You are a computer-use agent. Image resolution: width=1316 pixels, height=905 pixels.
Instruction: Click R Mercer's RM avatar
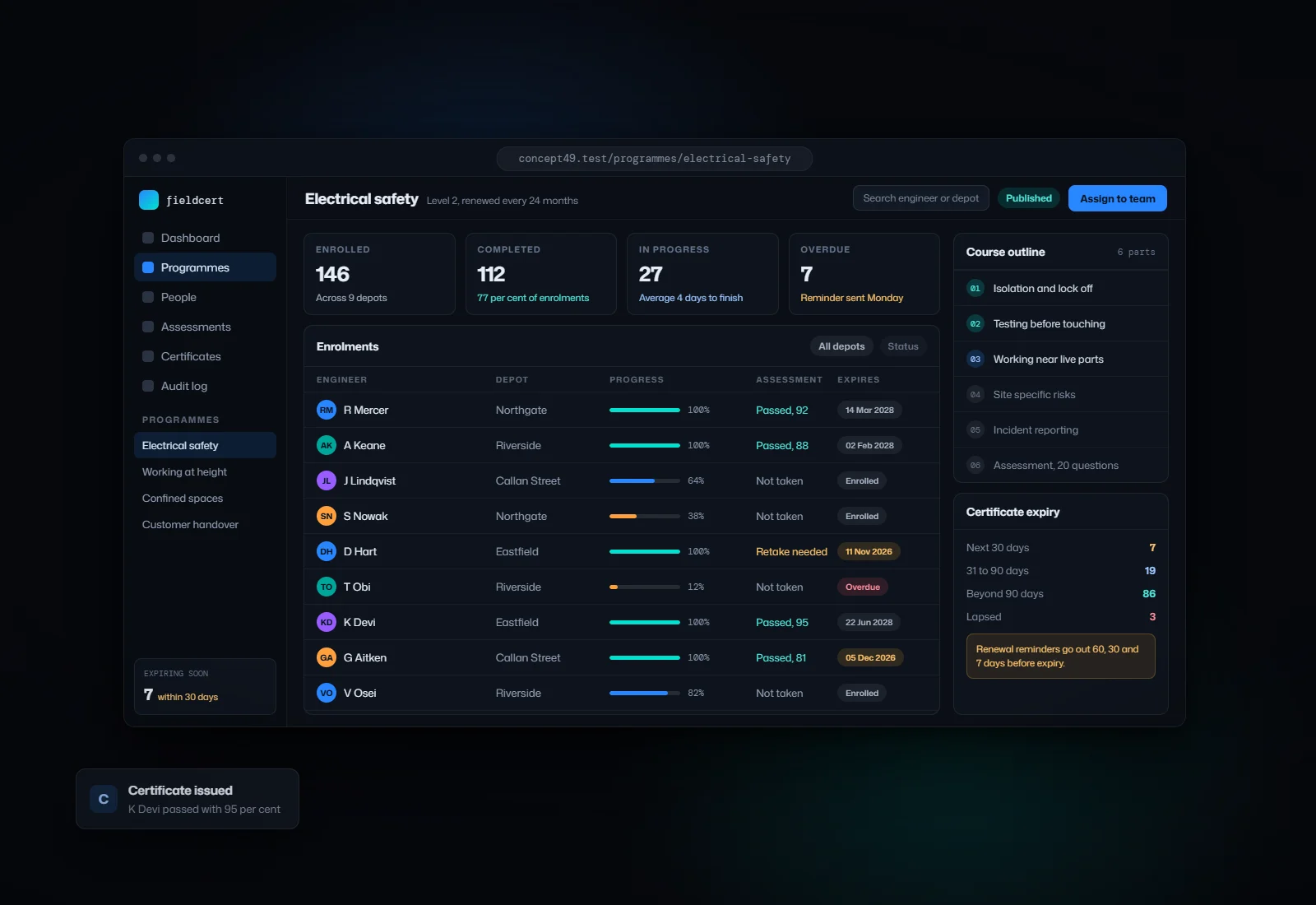pos(327,410)
